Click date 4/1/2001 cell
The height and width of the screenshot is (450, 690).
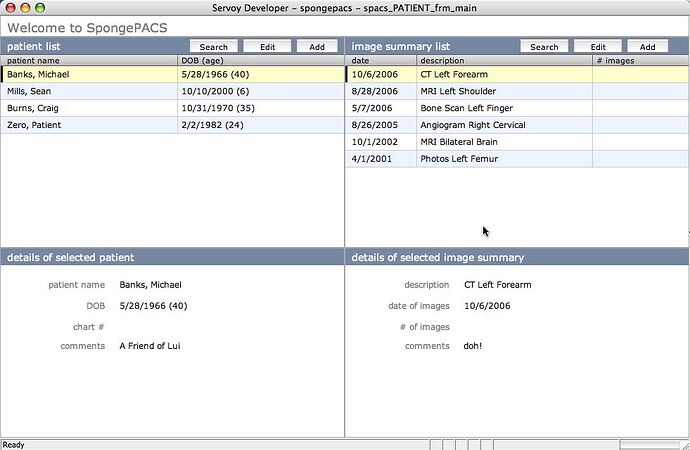pyautogui.click(x=381, y=159)
